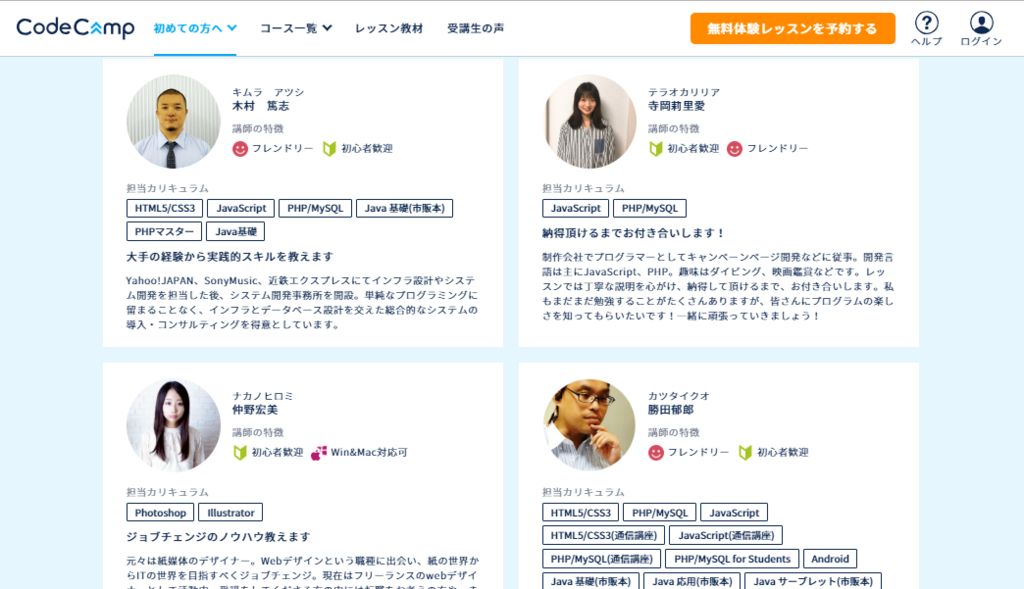Click the name 寺岡莉里愛

point(677,106)
